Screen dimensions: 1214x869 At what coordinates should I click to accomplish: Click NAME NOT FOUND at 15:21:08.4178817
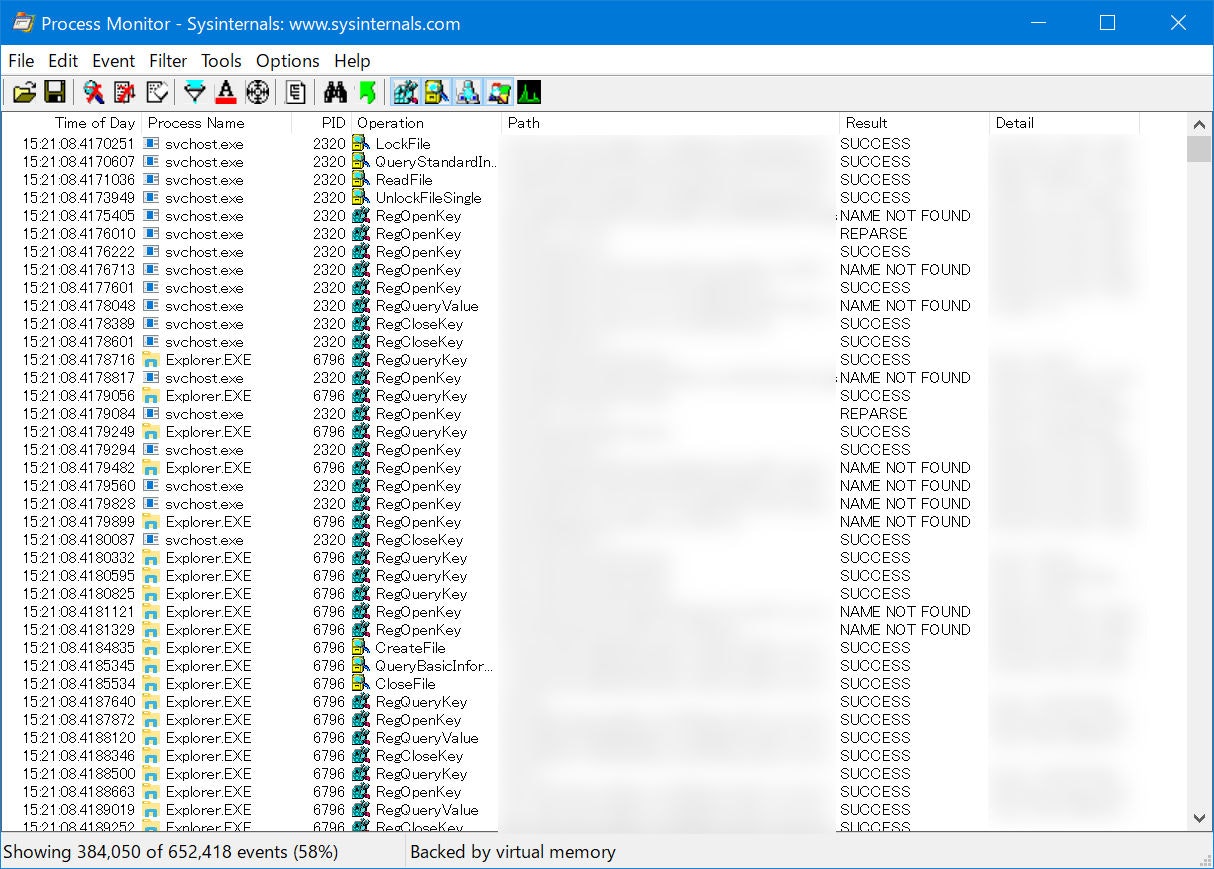coord(905,378)
